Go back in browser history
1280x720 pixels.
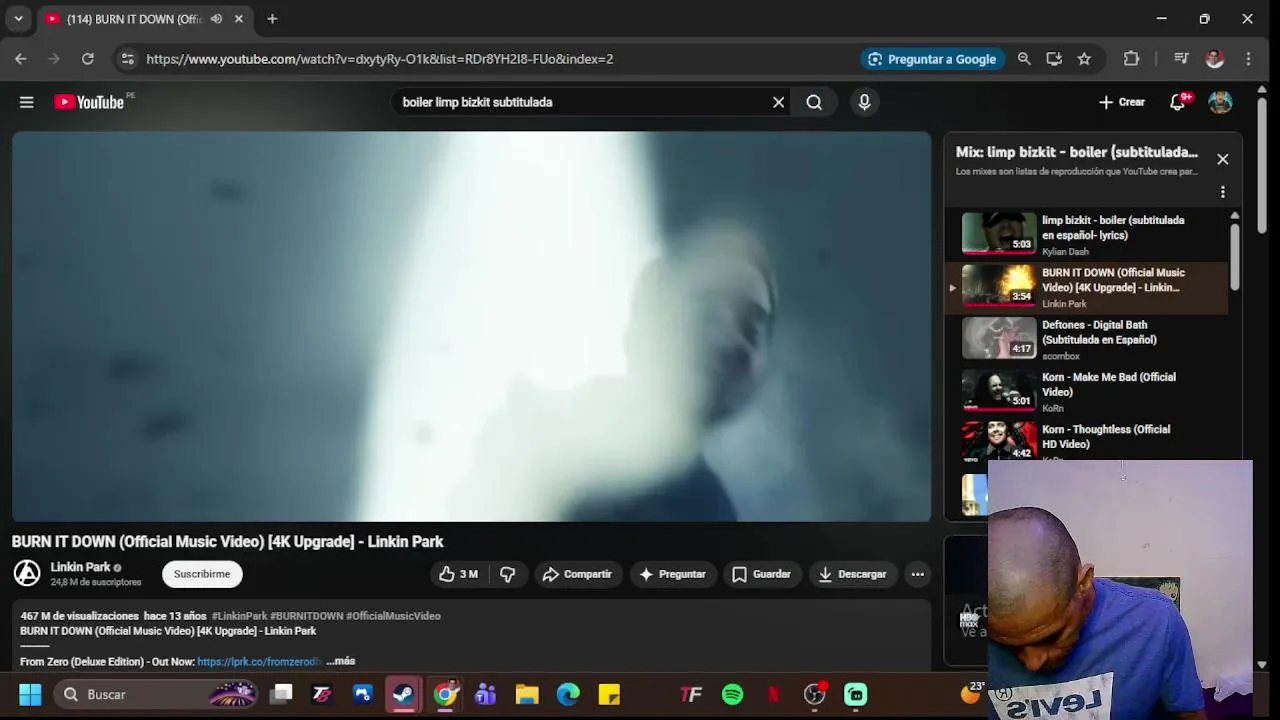(20, 59)
